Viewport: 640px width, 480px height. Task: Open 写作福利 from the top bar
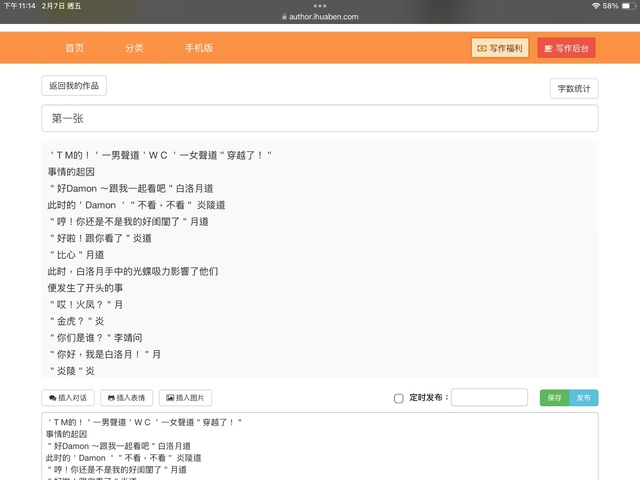(500, 48)
